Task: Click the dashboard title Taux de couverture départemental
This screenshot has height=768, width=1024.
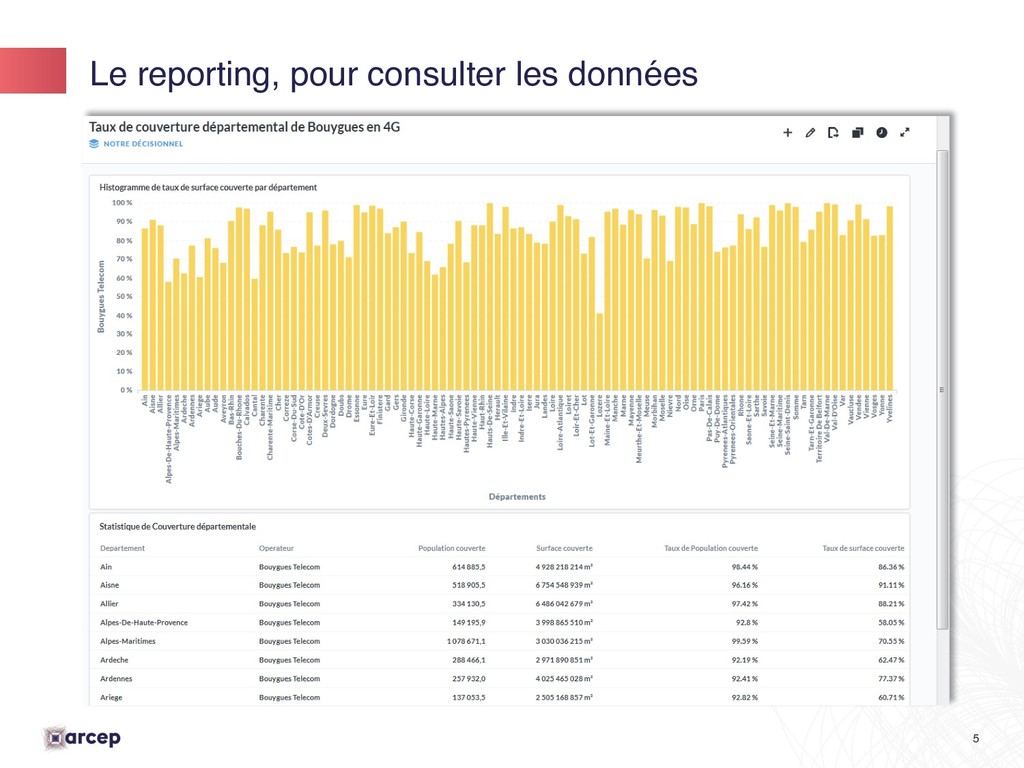Action: (244, 127)
